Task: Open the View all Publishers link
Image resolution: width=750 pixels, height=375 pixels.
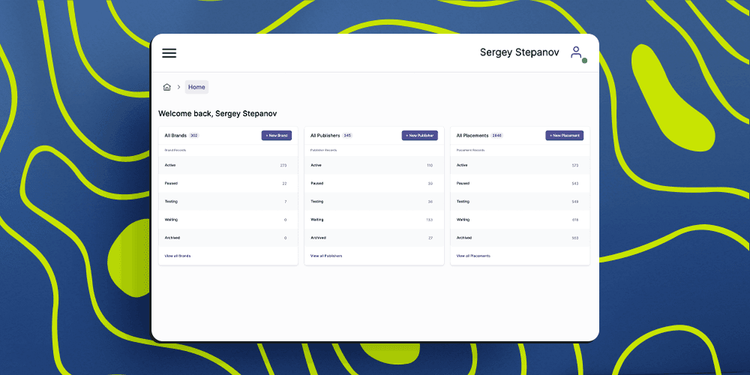Action: coord(326,256)
